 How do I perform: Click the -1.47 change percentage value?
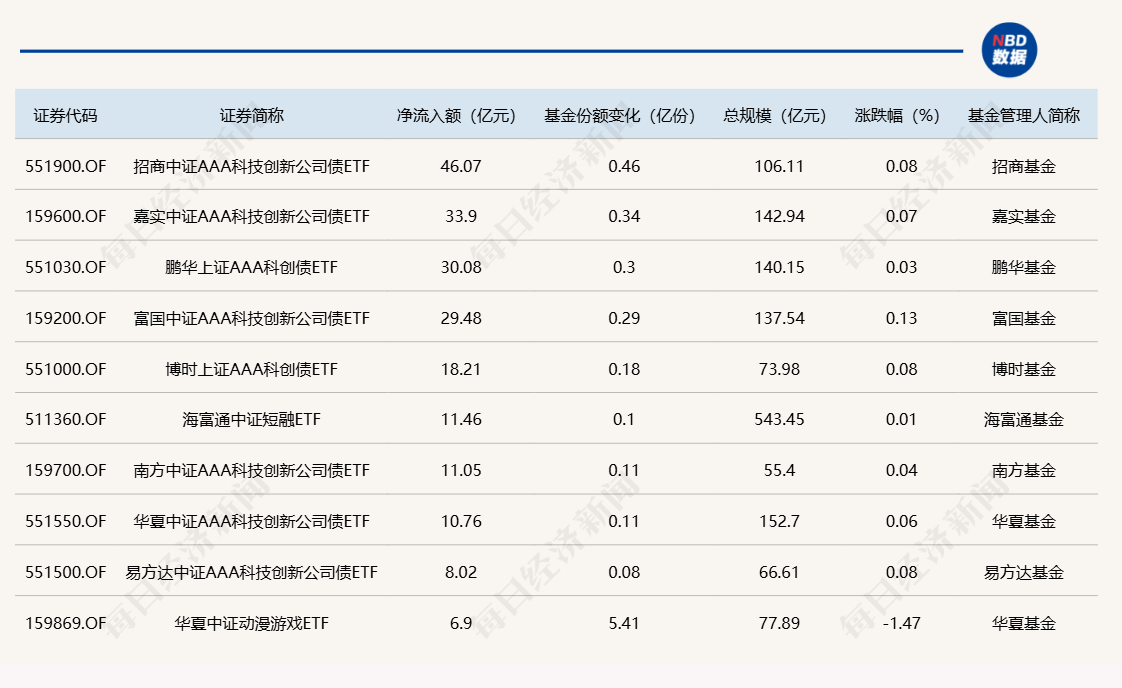899,623
